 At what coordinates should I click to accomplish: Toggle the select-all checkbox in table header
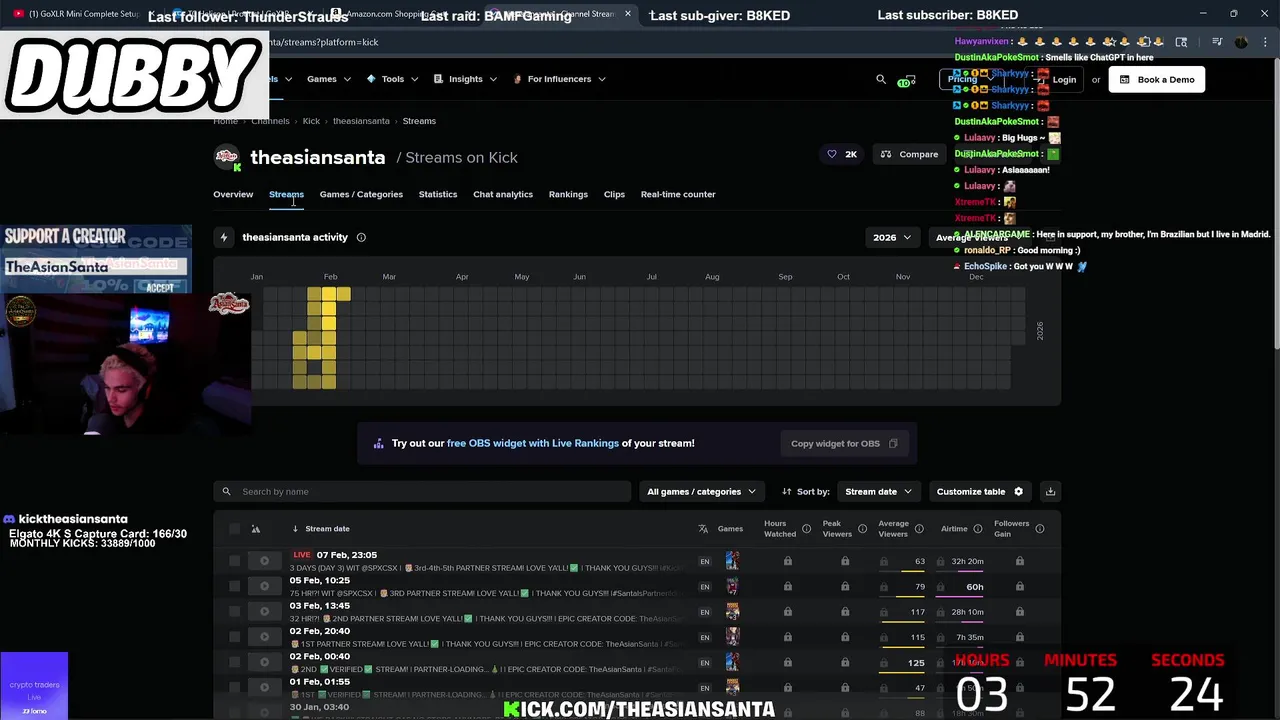tap(234, 529)
